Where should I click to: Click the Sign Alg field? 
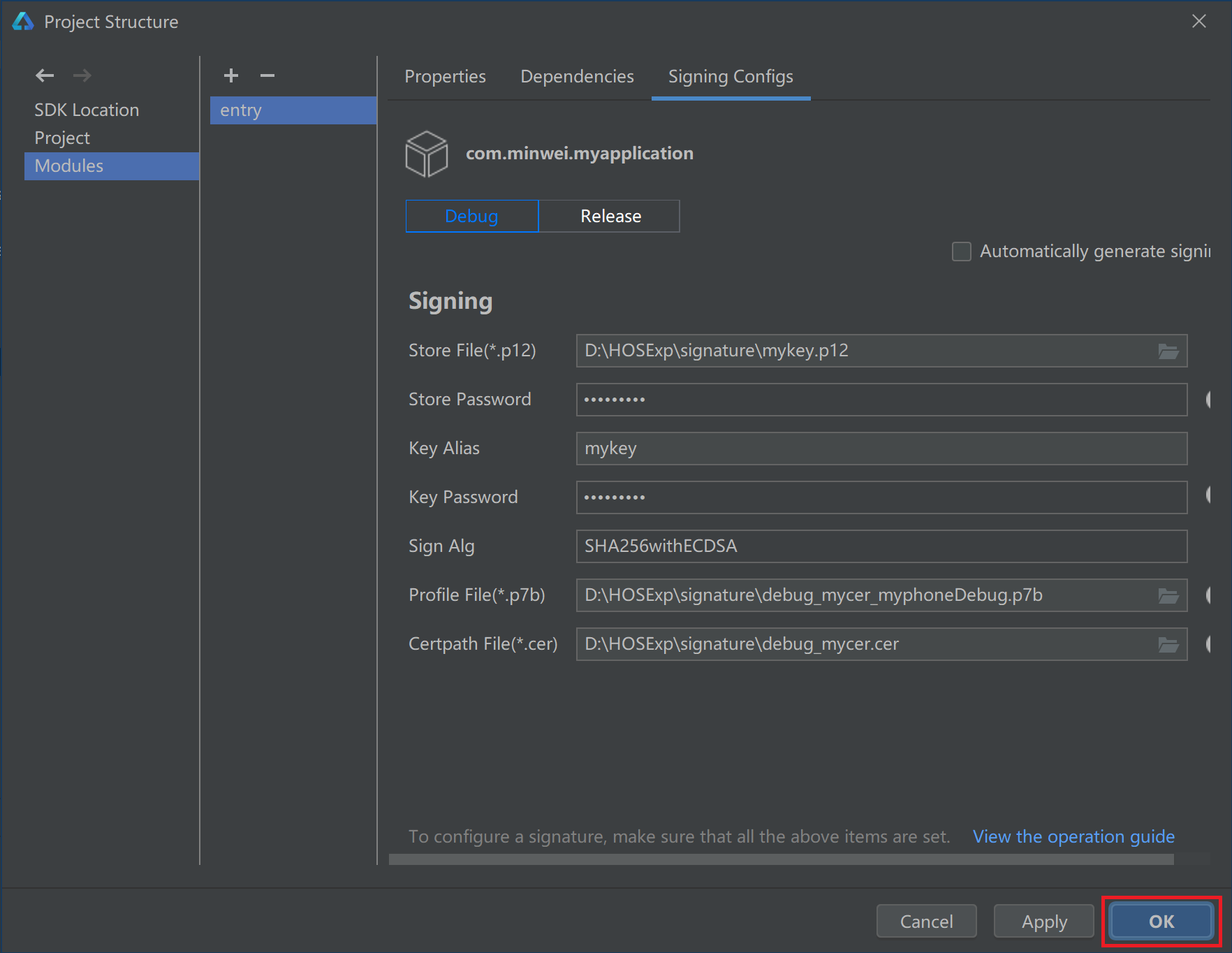pyautogui.click(x=881, y=546)
